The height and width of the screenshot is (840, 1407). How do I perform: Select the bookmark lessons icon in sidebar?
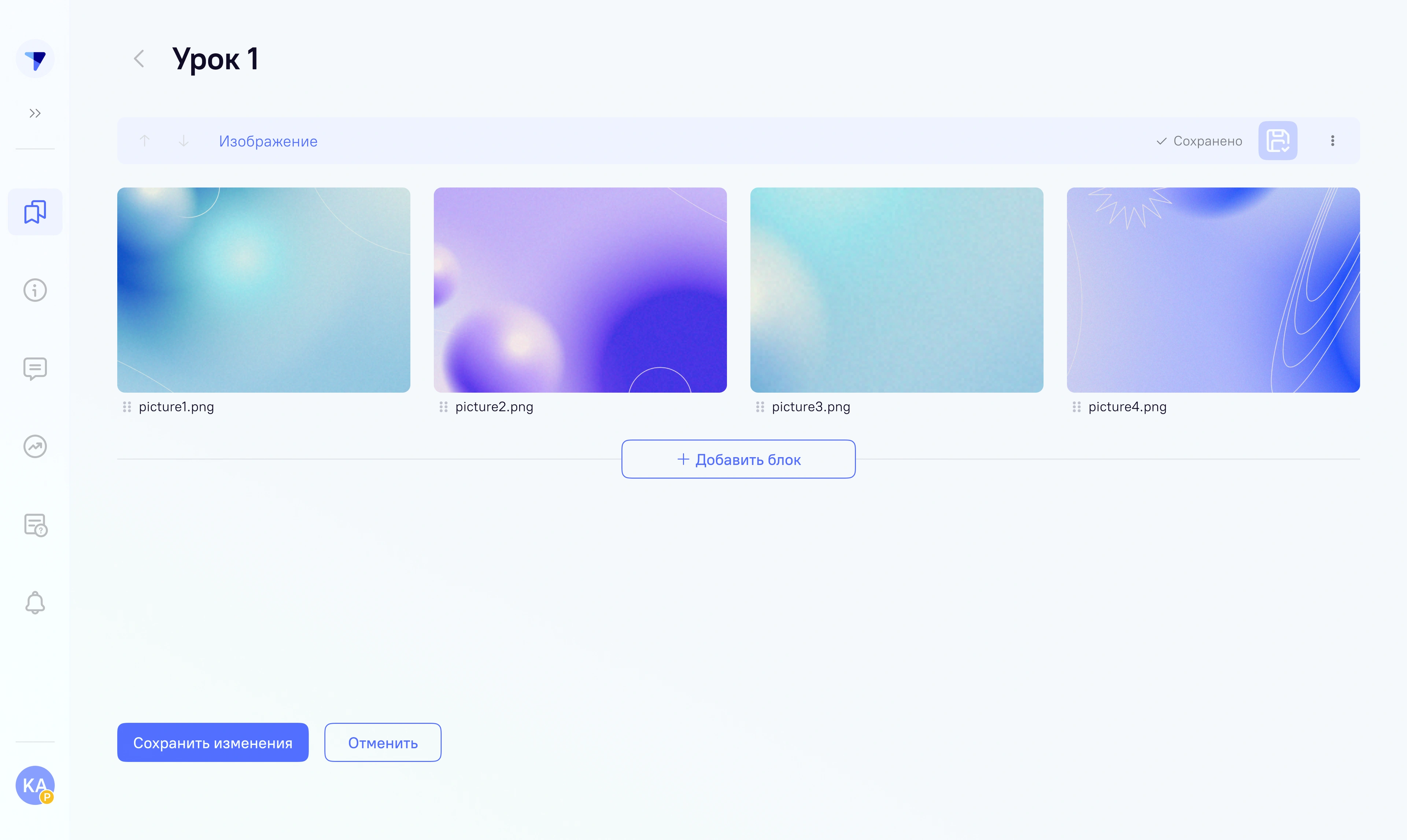pyautogui.click(x=34, y=212)
